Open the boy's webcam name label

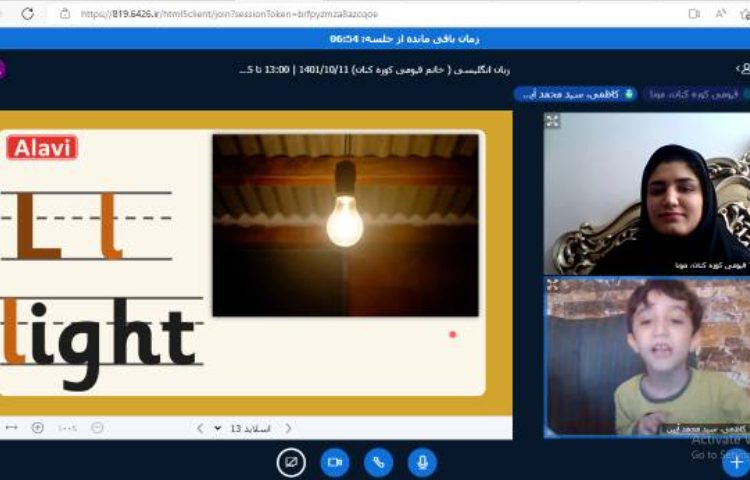(704, 429)
